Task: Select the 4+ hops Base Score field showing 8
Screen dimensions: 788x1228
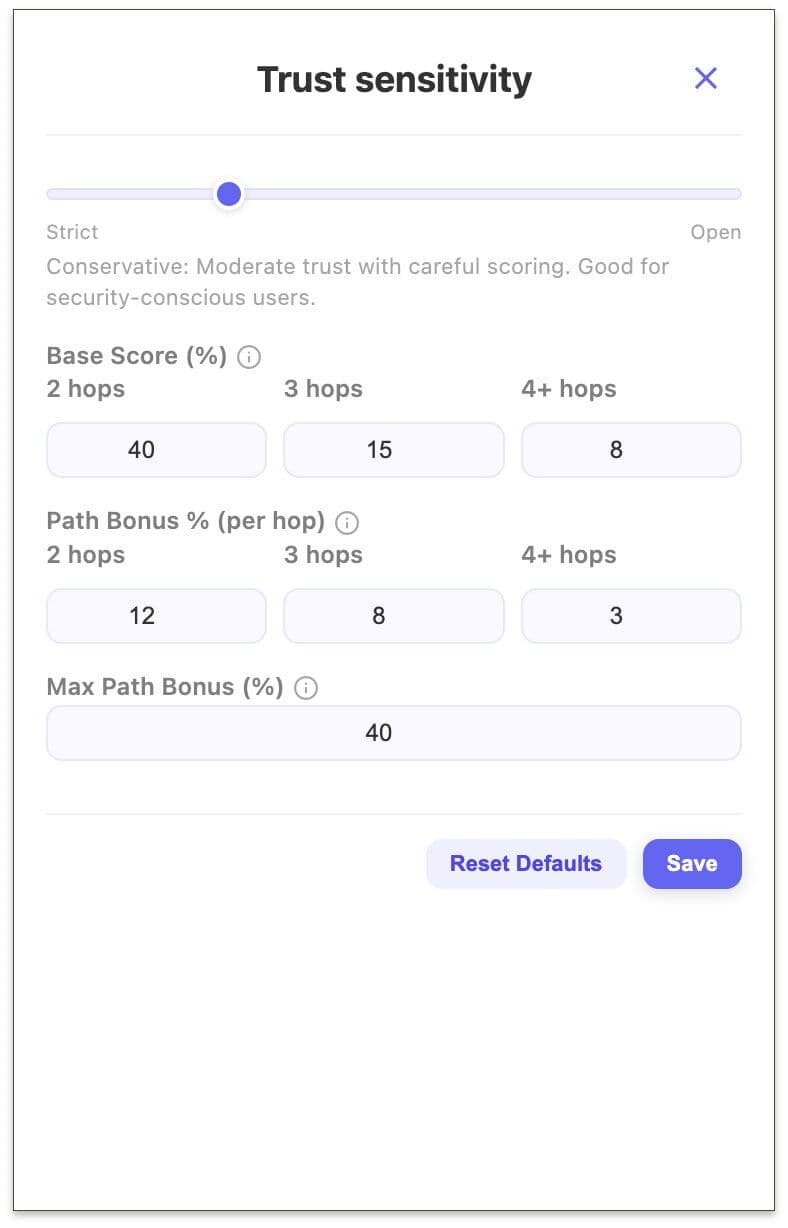Action: pyautogui.click(x=630, y=449)
